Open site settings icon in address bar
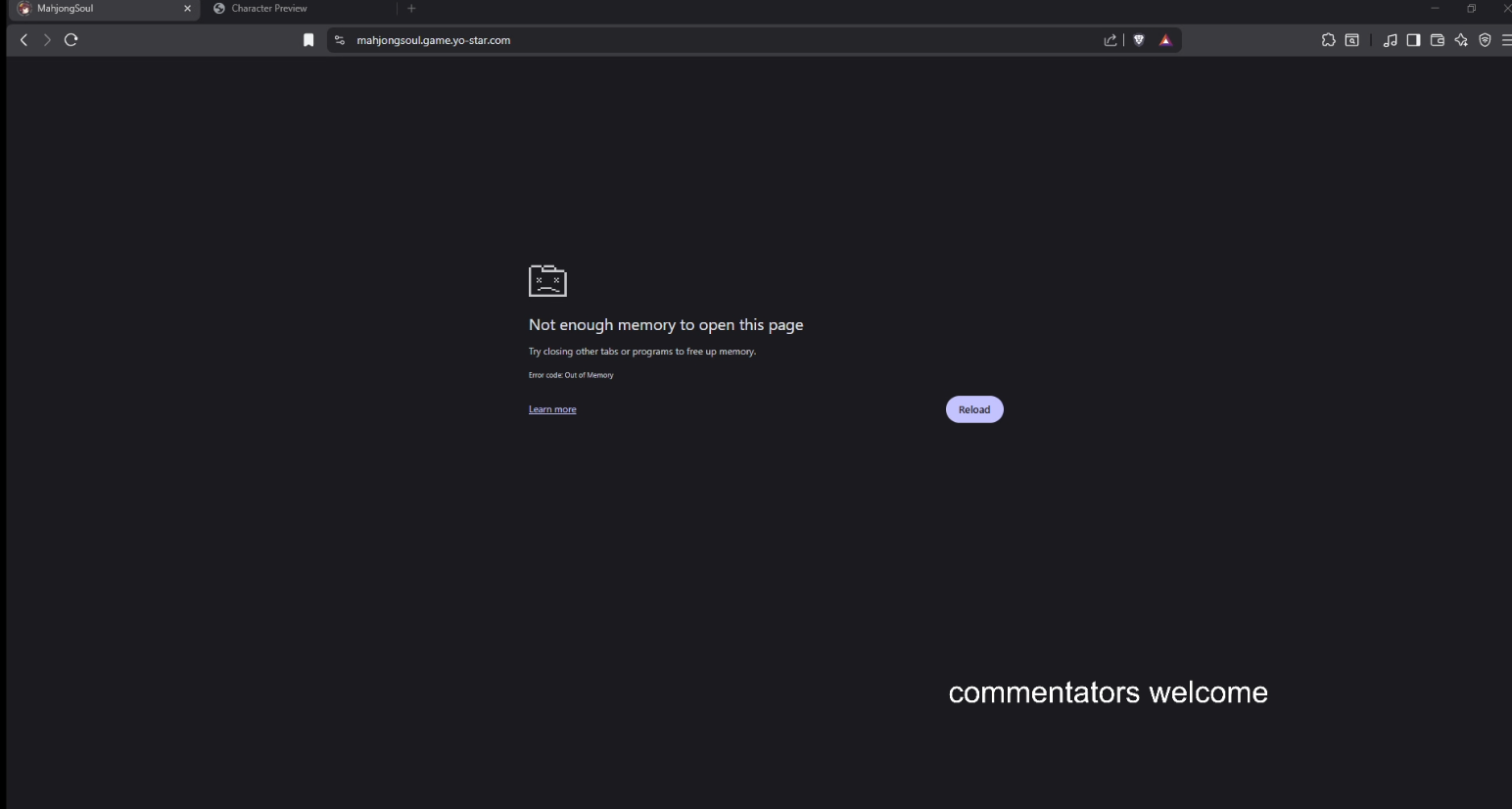Image resolution: width=1512 pixels, height=809 pixels. click(x=340, y=40)
